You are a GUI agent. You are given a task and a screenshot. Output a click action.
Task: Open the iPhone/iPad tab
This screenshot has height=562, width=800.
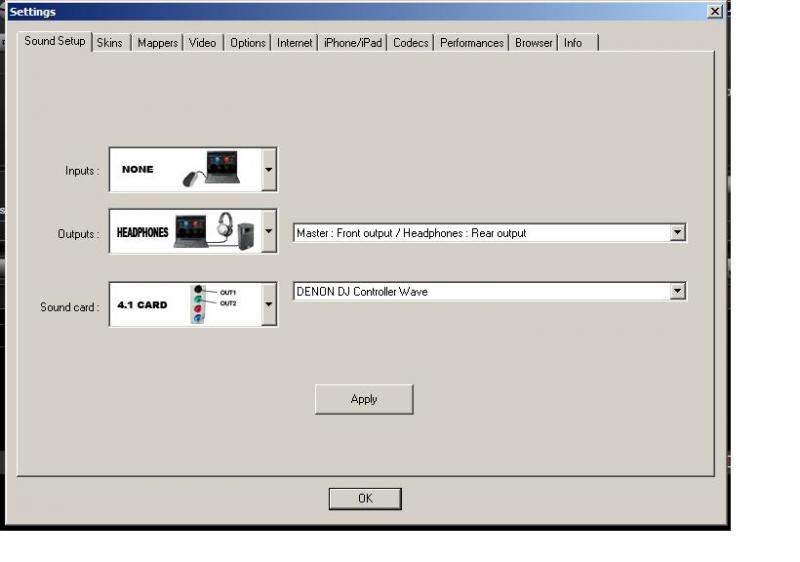353,43
